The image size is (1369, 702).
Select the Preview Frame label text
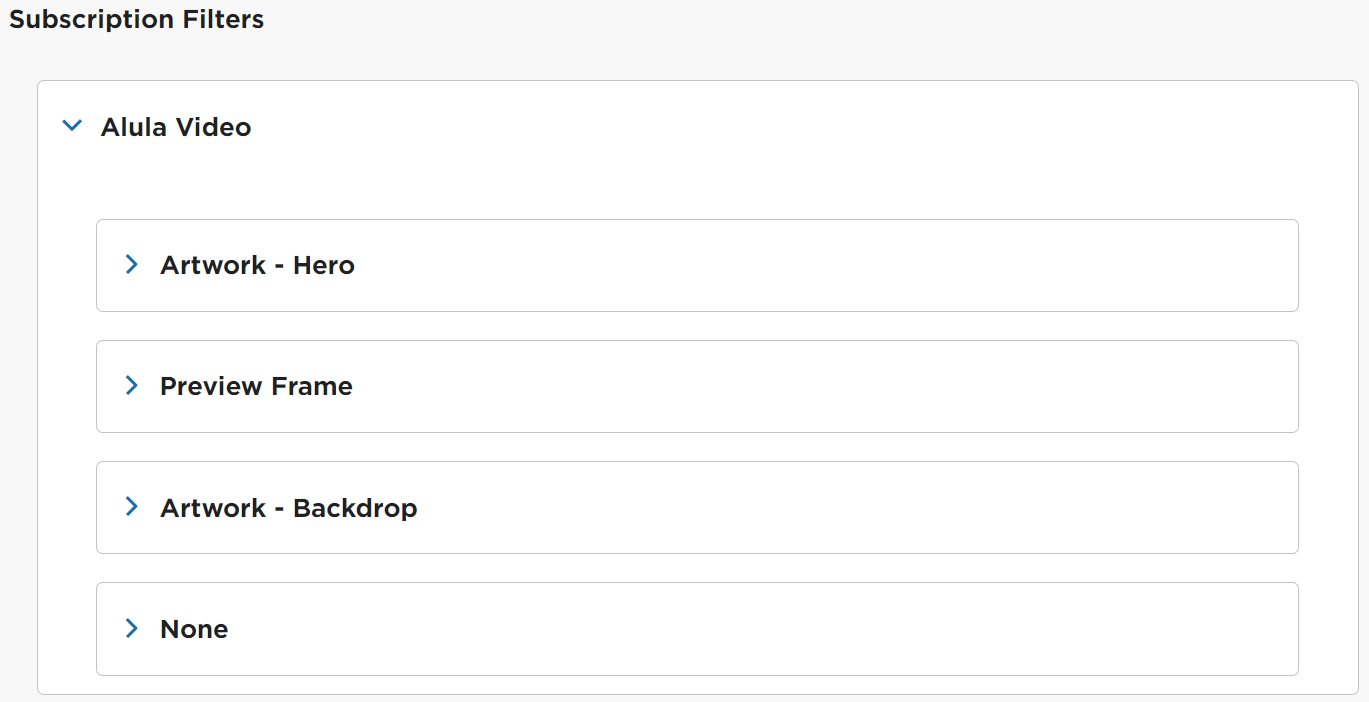[x=256, y=386]
